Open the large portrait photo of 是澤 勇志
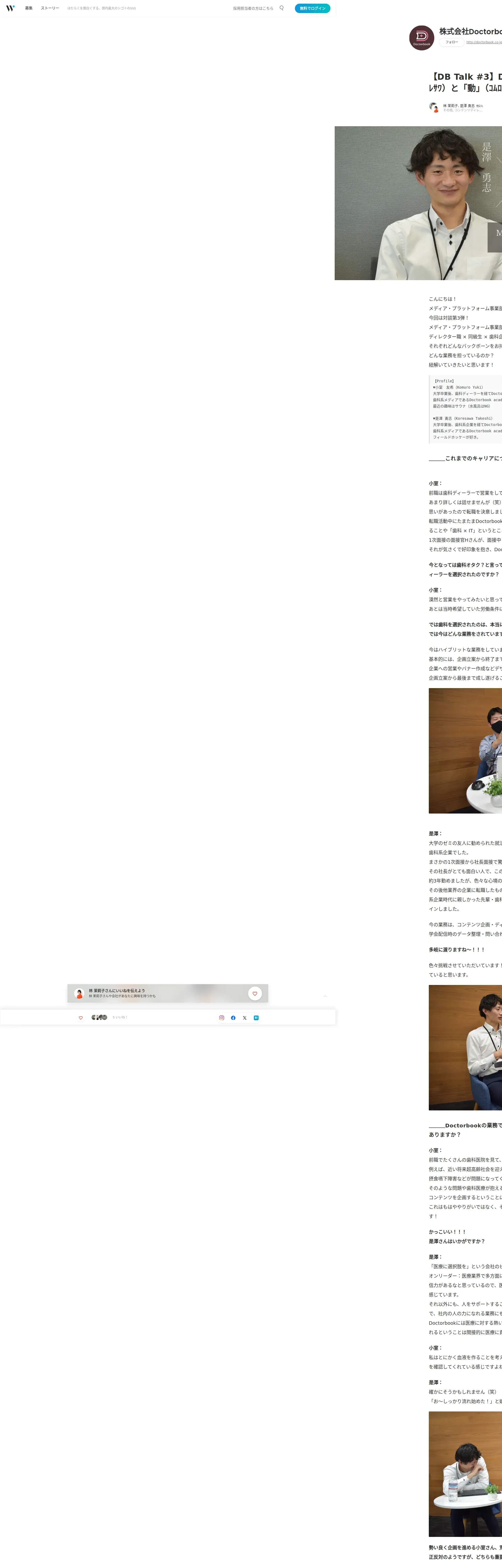The image size is (502, 1568). pos(418,203)
